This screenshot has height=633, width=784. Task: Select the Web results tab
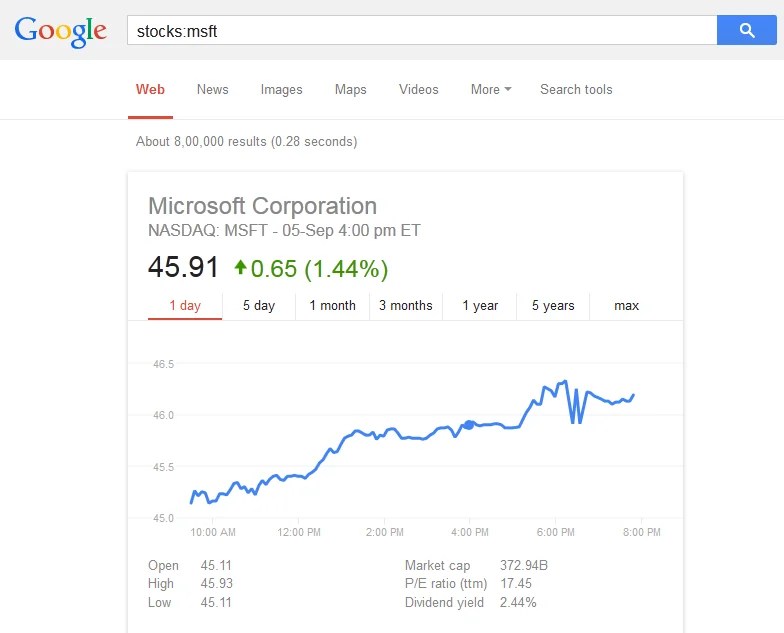click(150, 90)
